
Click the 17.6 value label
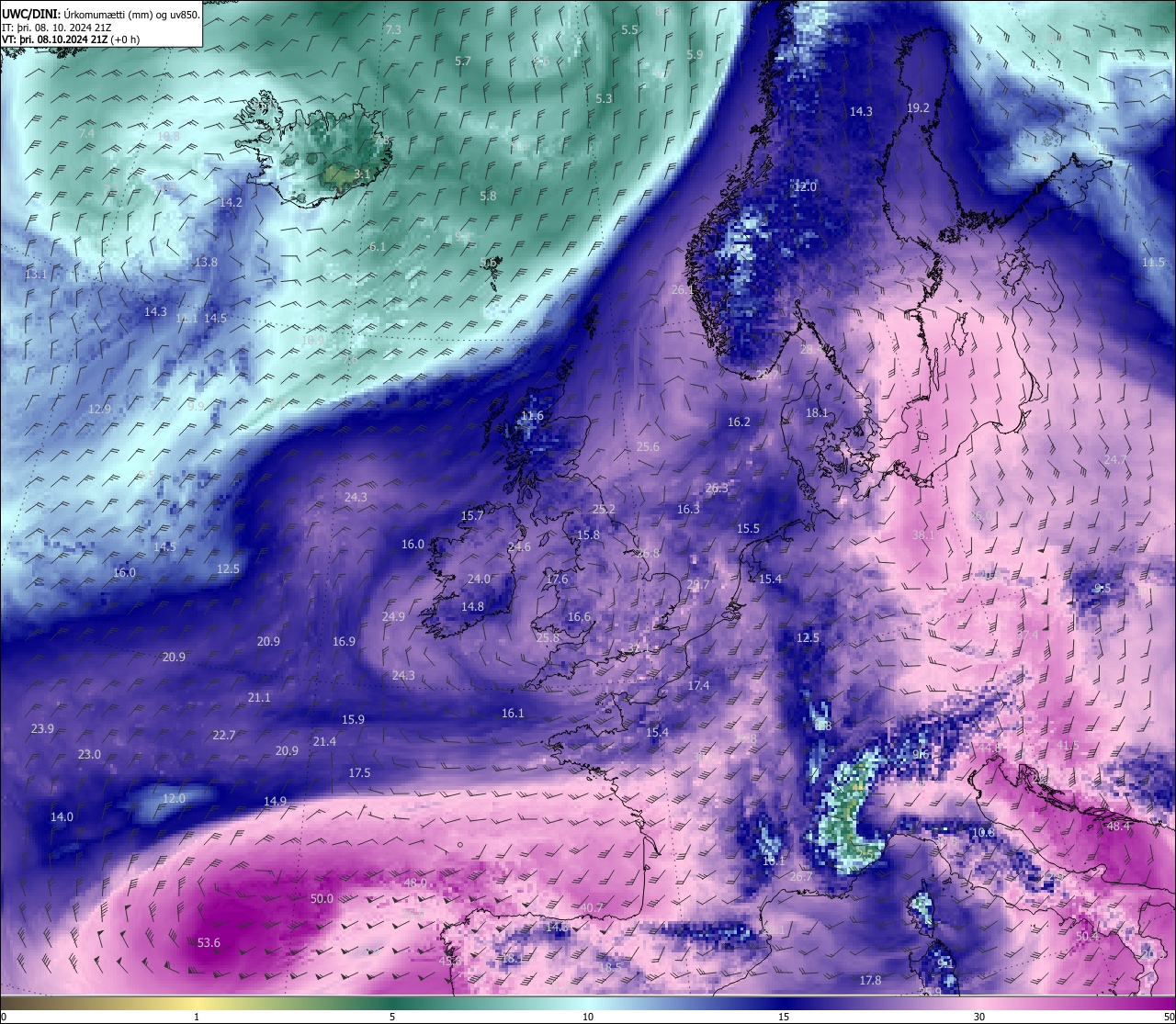click(x=557, y=580)
